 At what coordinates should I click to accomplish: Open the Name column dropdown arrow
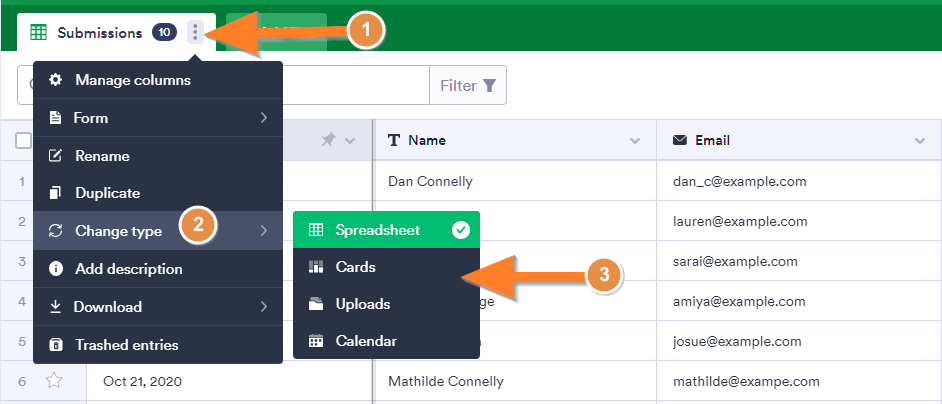(635, 141)
